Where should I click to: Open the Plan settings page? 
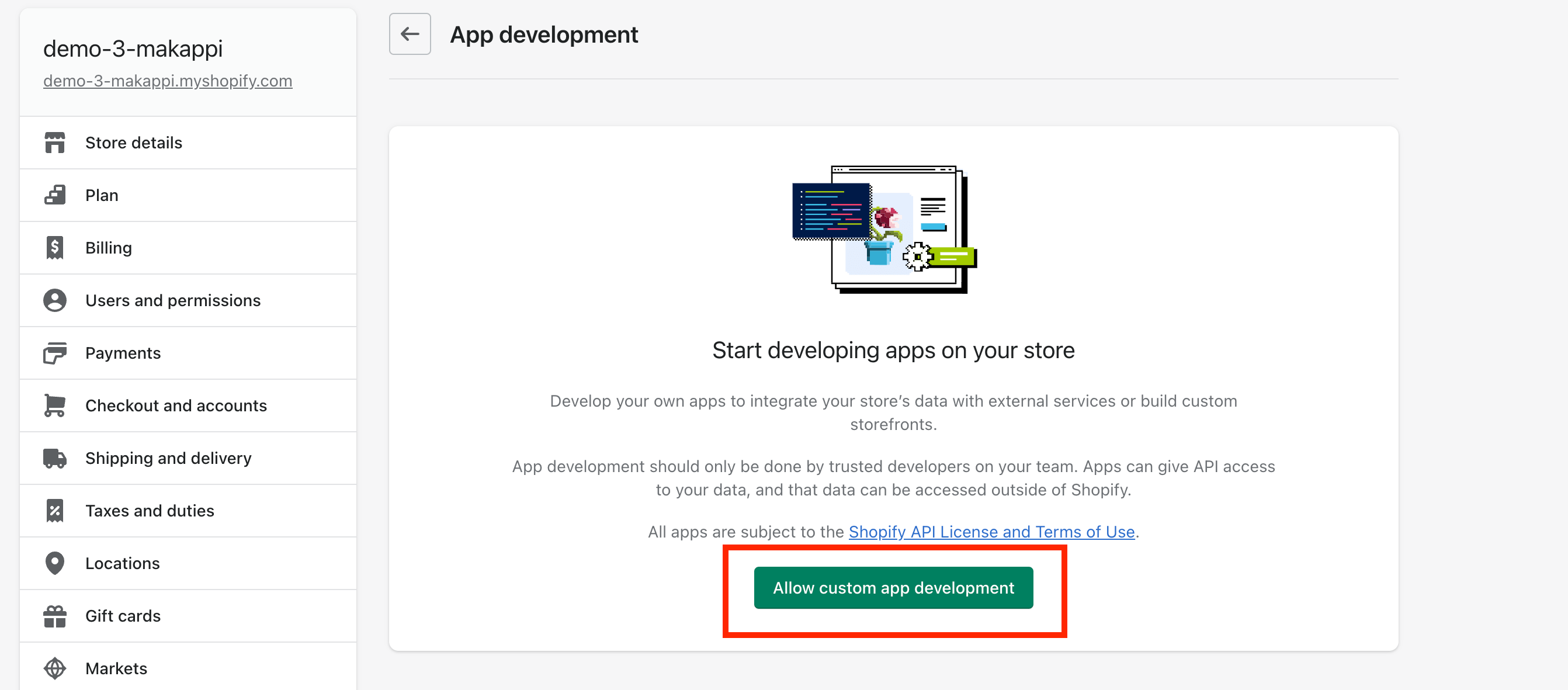(188, 195)
